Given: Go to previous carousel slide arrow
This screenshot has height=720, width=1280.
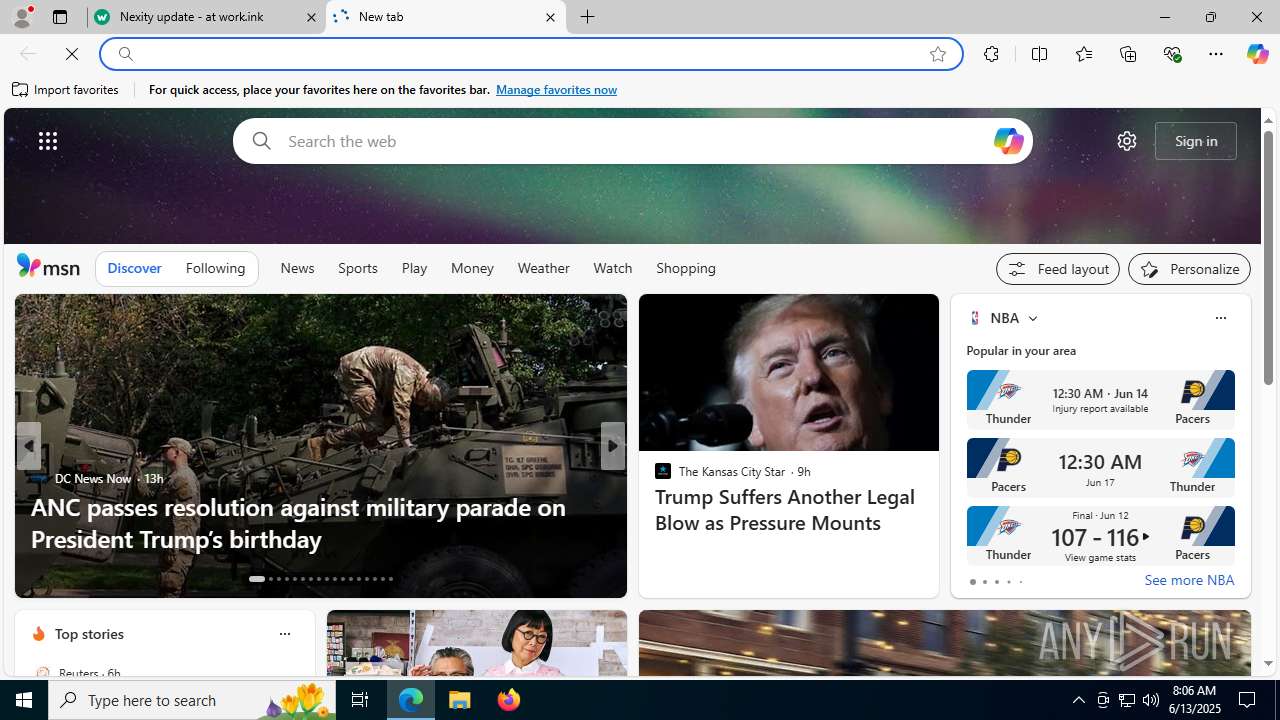Looking at the screenshot, I should click(28, 446).
